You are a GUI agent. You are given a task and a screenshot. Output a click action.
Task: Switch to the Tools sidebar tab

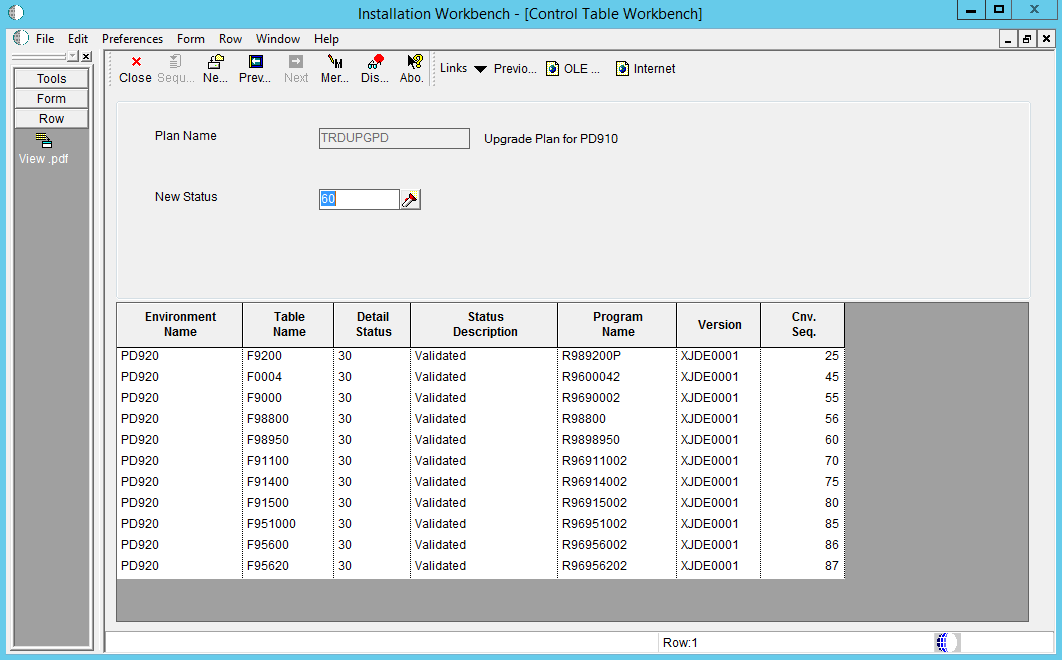50,78
